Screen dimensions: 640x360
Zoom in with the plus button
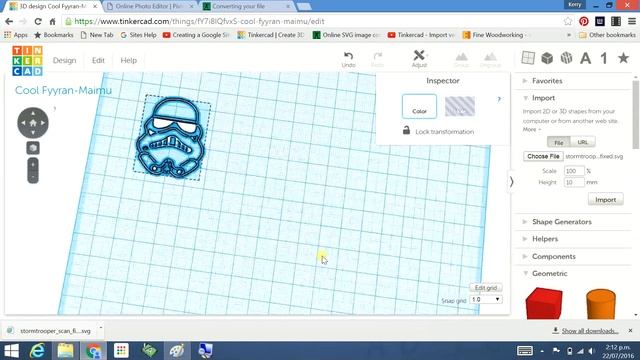[33, 165]
